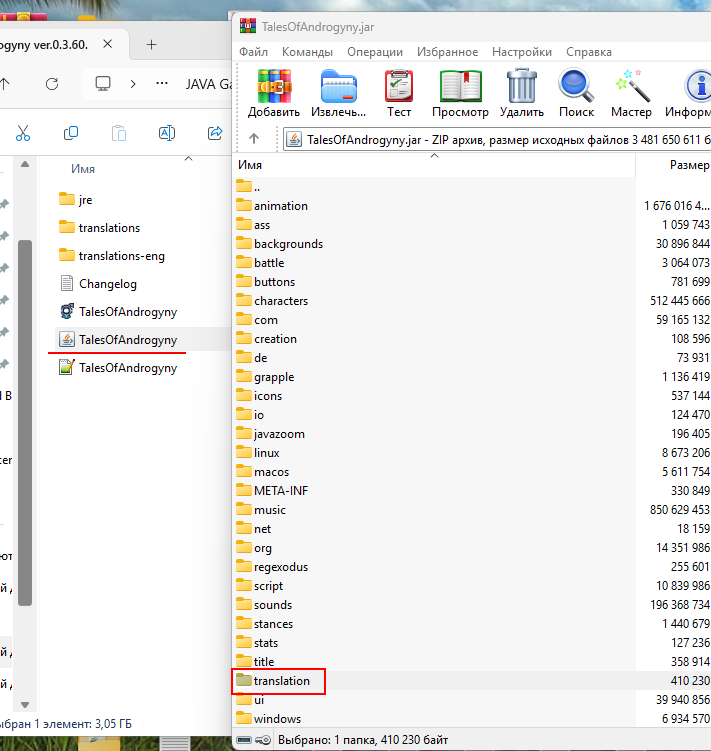Open the Операции menu
The width and height of the screenshot is (711, 751).
375,52
